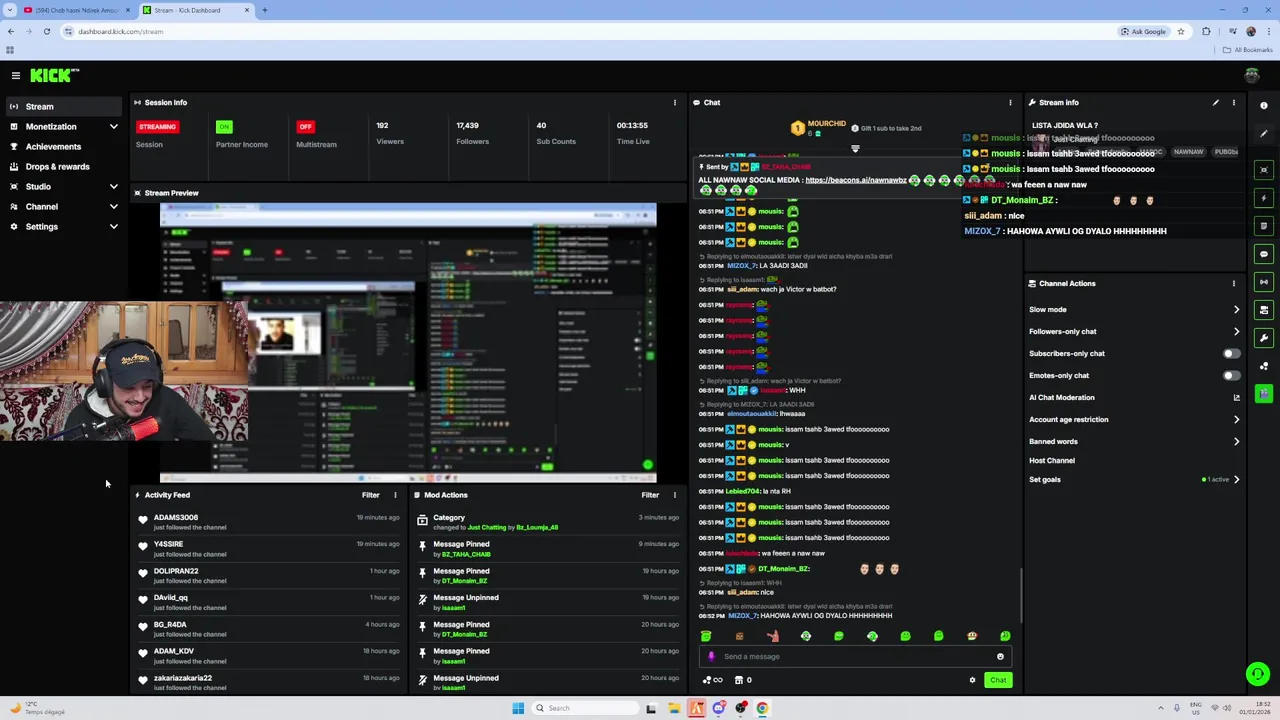Click the shop icon showing 0

(743, 680)
